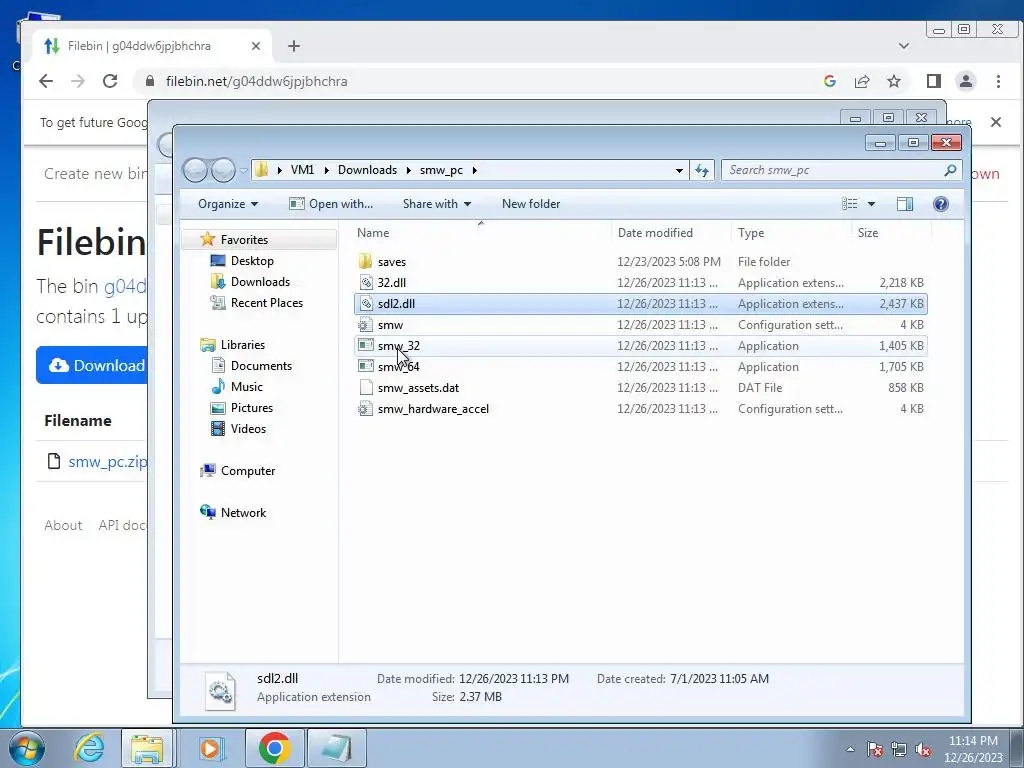The height and width of the screenshot is (768, 1024).
Task: Click New folder in toolbar
Action: coord(531,204)
